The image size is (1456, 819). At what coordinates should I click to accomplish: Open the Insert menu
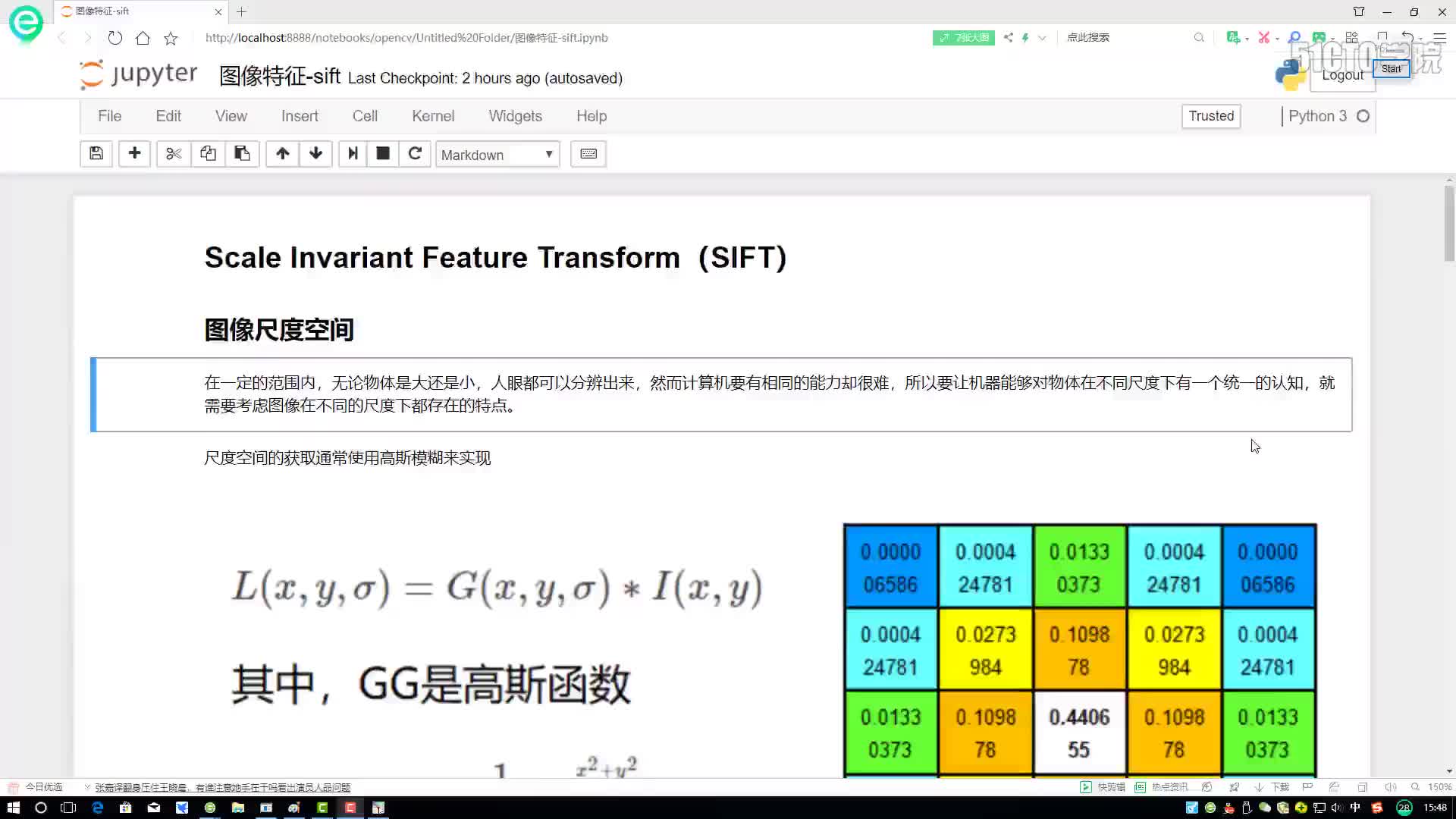click(300, 116)
